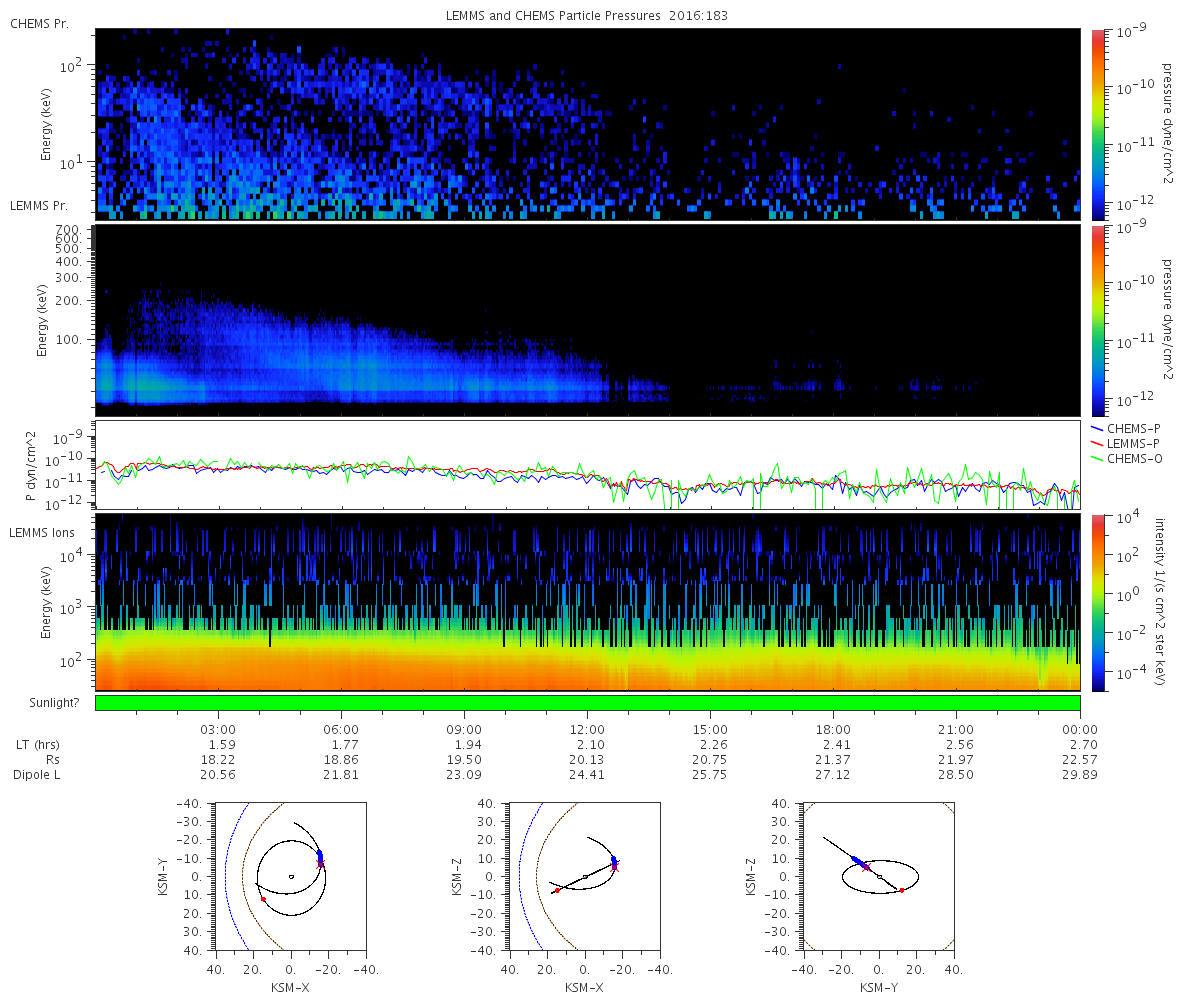Click the 'LEMMS Ions' panel label

(x=41, y=535)
